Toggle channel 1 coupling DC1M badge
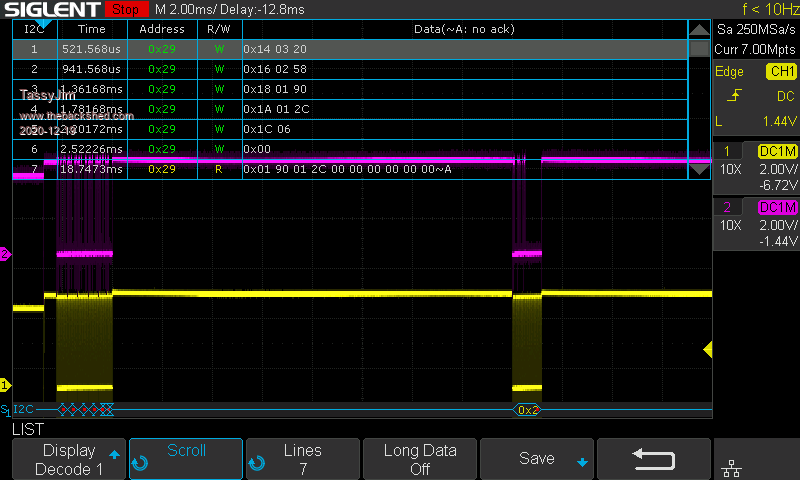 (x=777, y=151)
